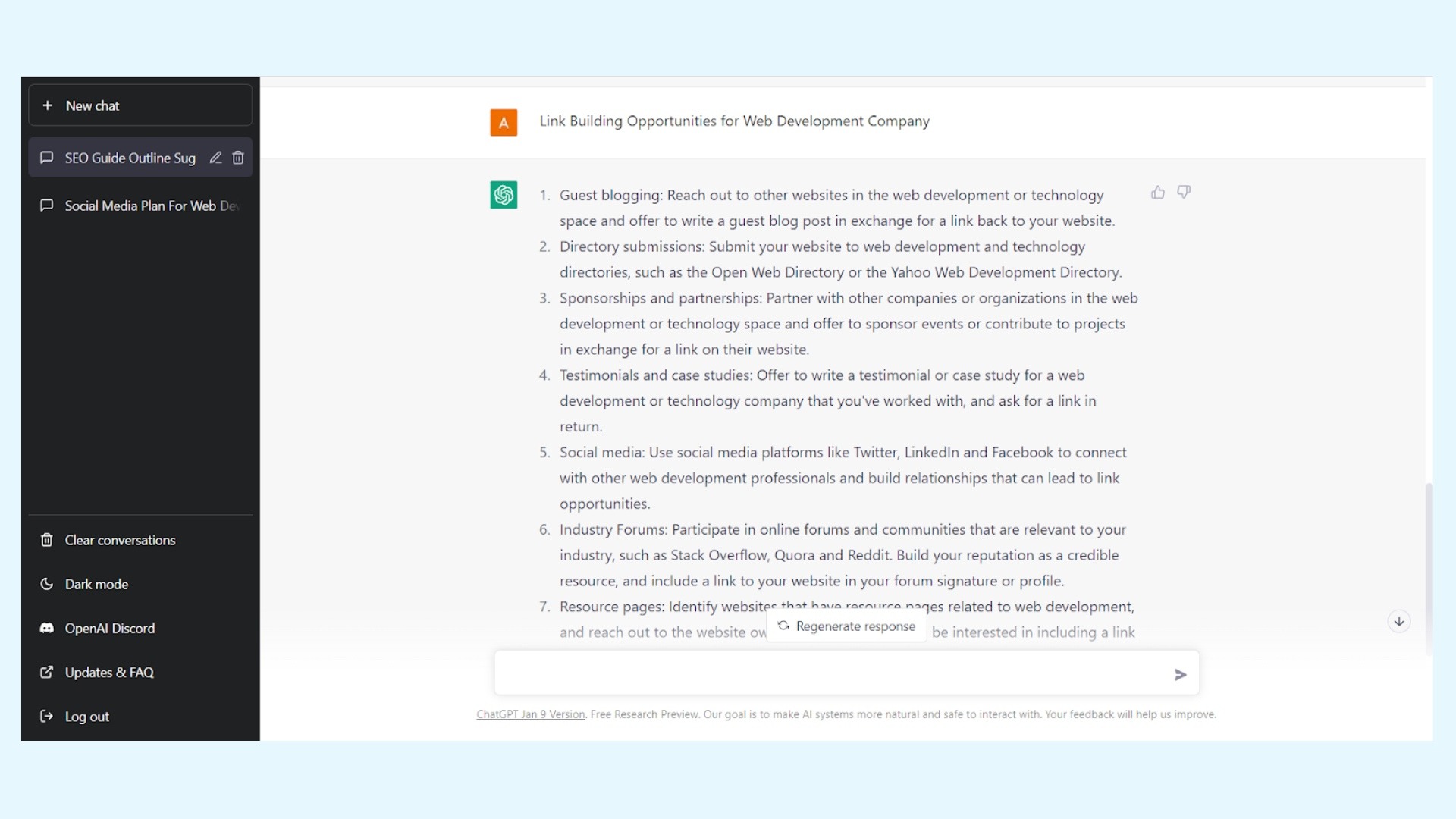Toggle Dark mode icon
The width and height of the screenshot is (1456, 819).
[47, 584]
